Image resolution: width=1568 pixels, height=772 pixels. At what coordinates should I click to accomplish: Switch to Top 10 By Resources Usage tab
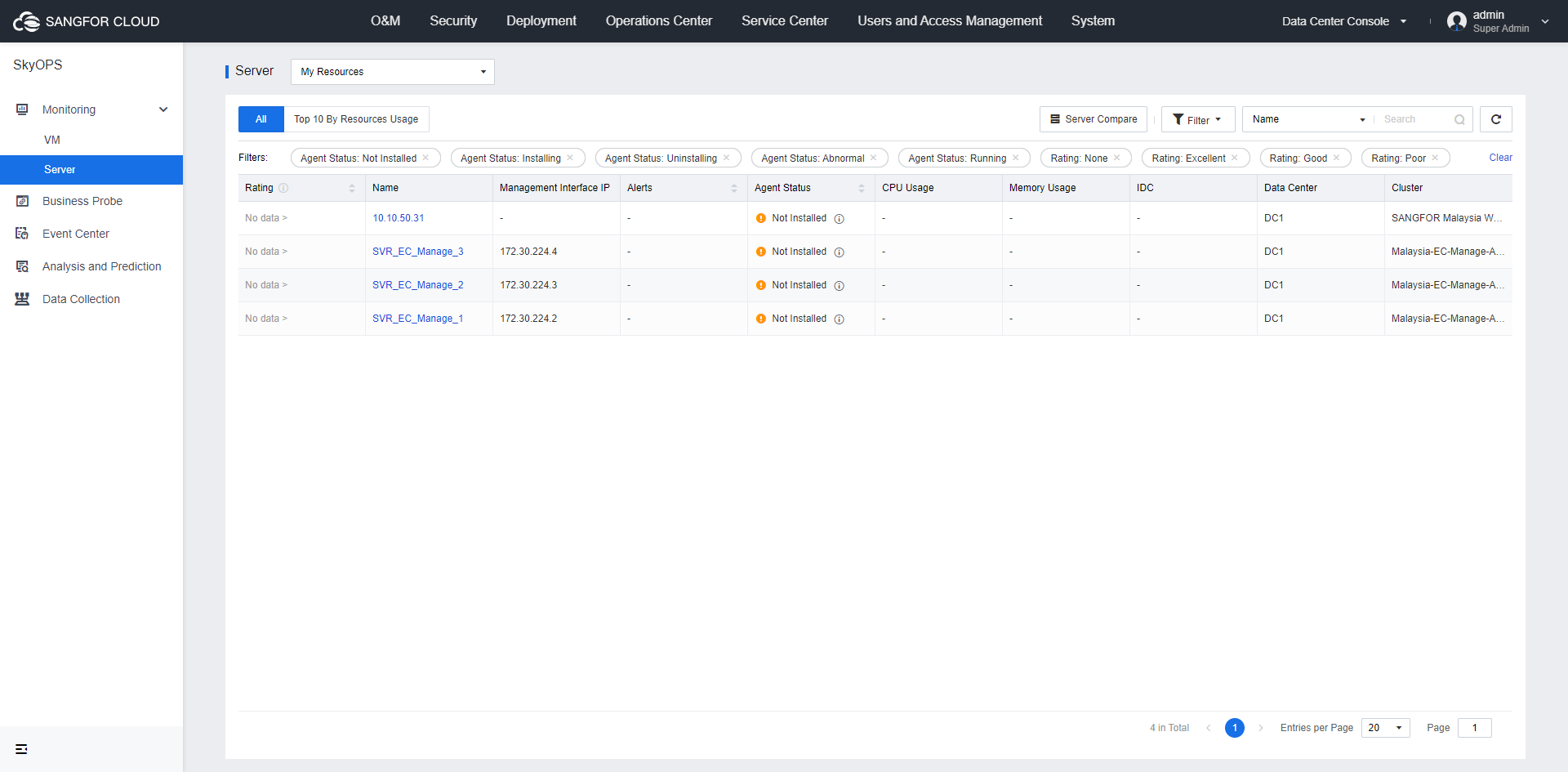[356, 119]
